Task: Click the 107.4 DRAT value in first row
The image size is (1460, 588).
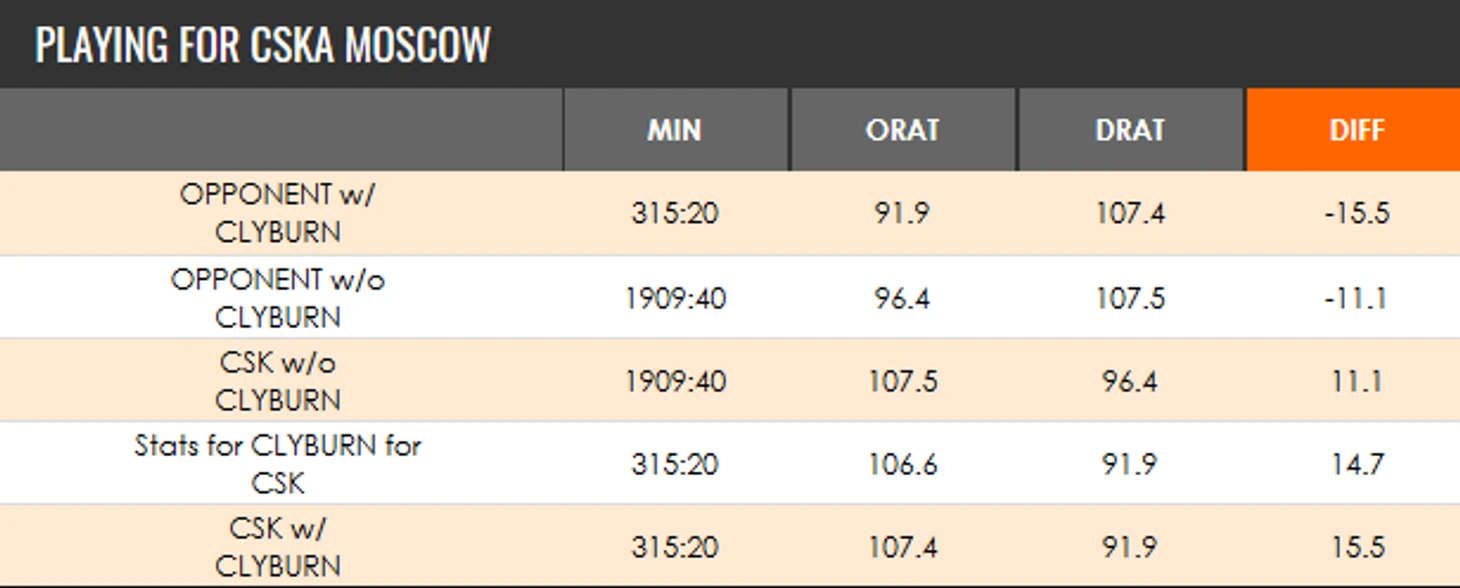Action: (1130, 213)
